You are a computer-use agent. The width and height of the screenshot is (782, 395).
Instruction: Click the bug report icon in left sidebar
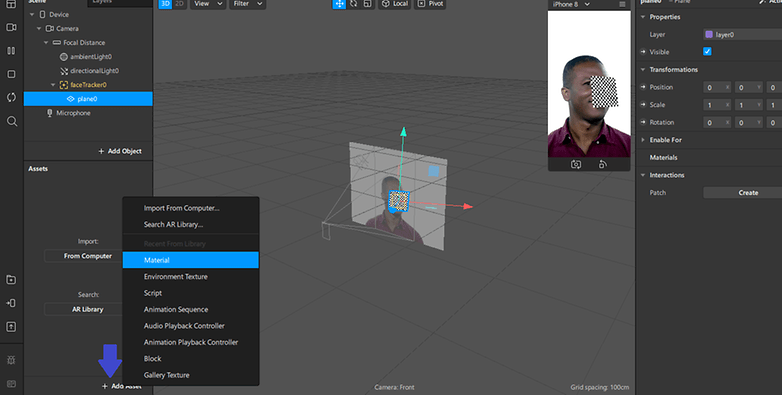coord(11,360)
